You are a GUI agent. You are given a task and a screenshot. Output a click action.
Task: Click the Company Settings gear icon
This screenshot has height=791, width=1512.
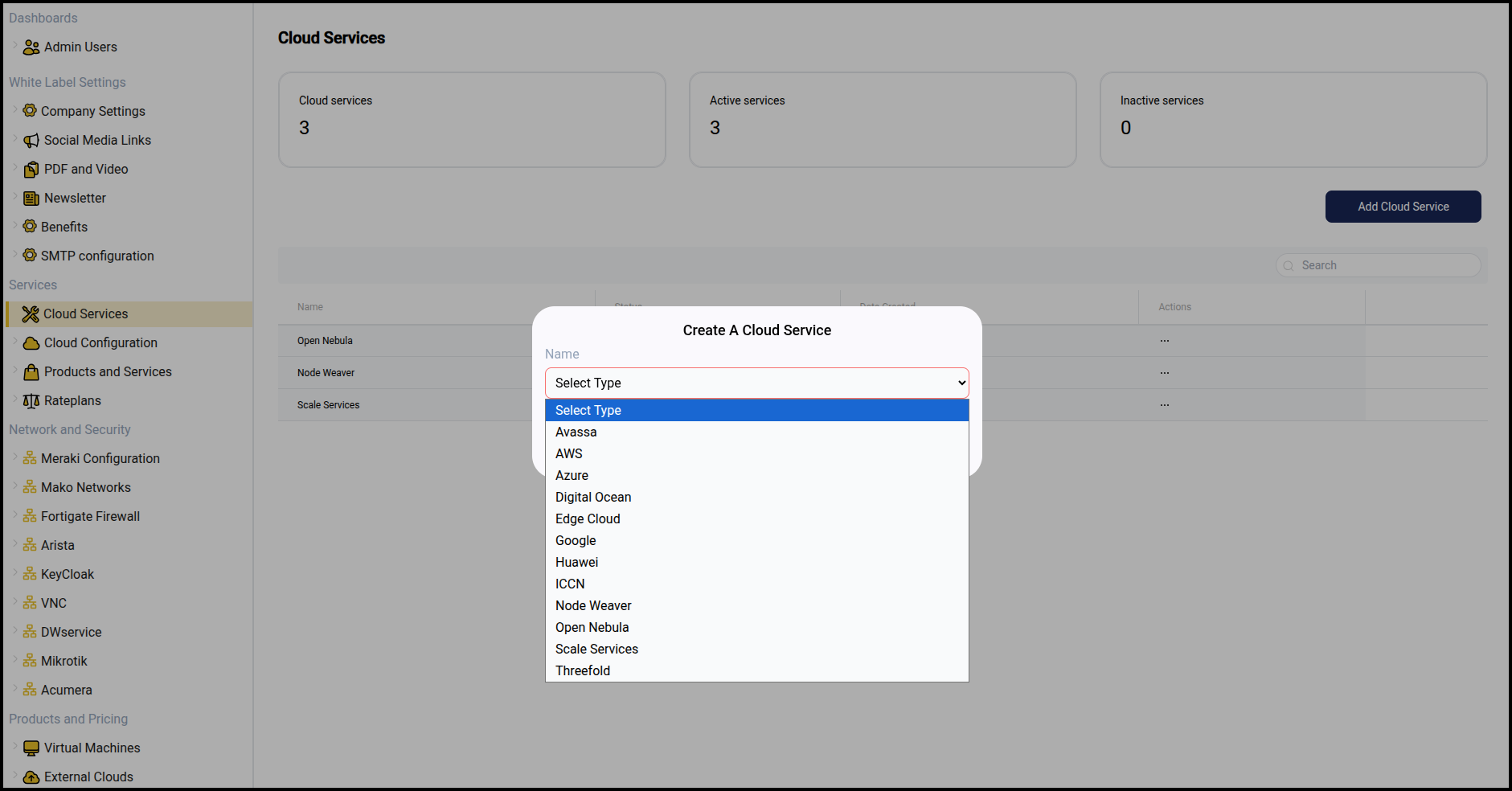[x=30, y=111]
